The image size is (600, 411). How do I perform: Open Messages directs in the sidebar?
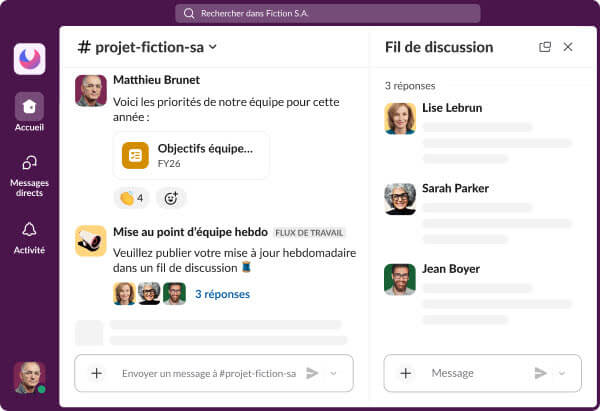click(x=29, y=163)
